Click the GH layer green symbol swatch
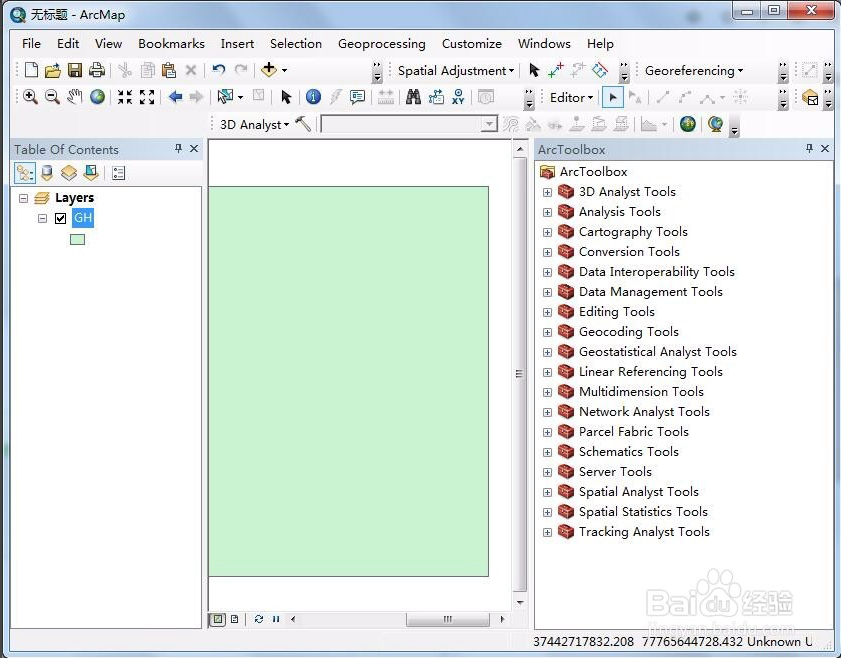The height and width of the screenshot is (658, 841). coord(77,239)
